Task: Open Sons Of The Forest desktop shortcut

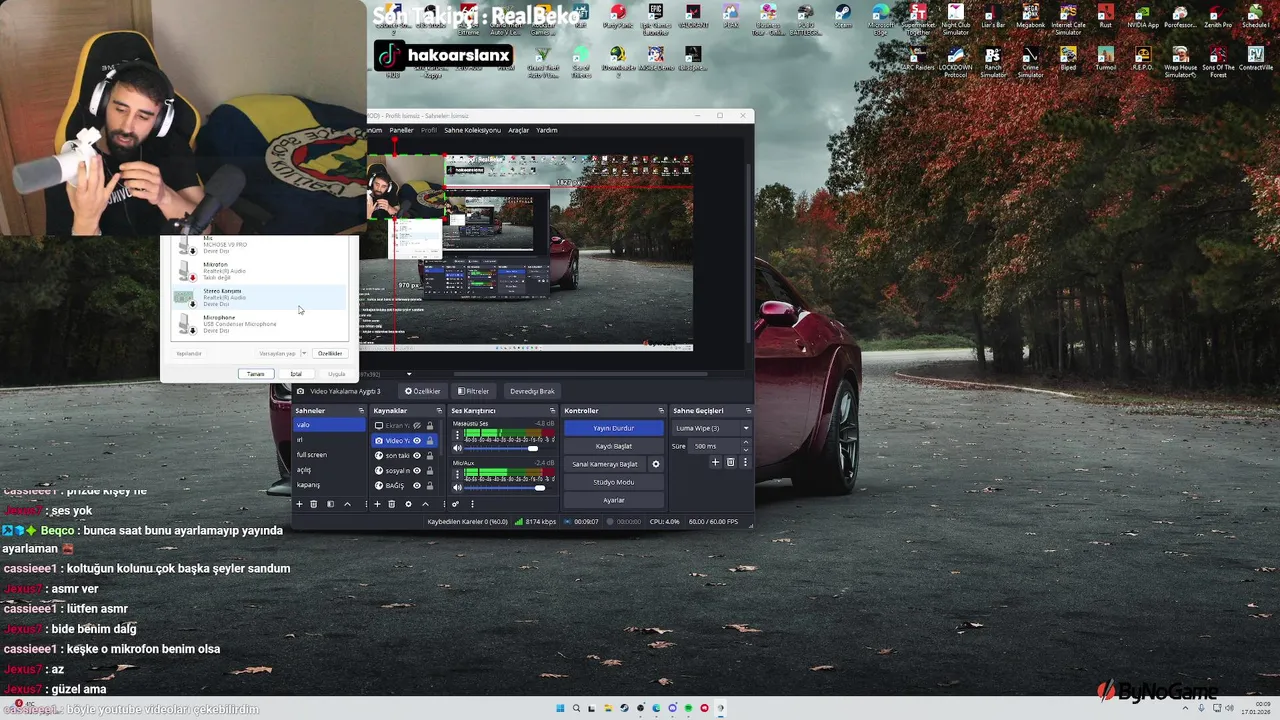Action: (1218, 61)
